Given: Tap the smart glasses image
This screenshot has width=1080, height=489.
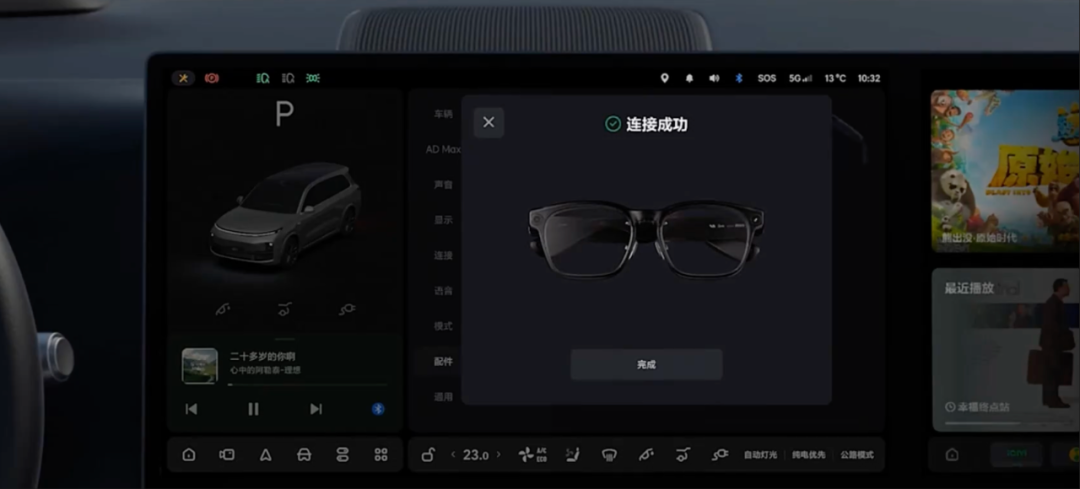Looking at the screenshot, I should [x=646, y=239].
